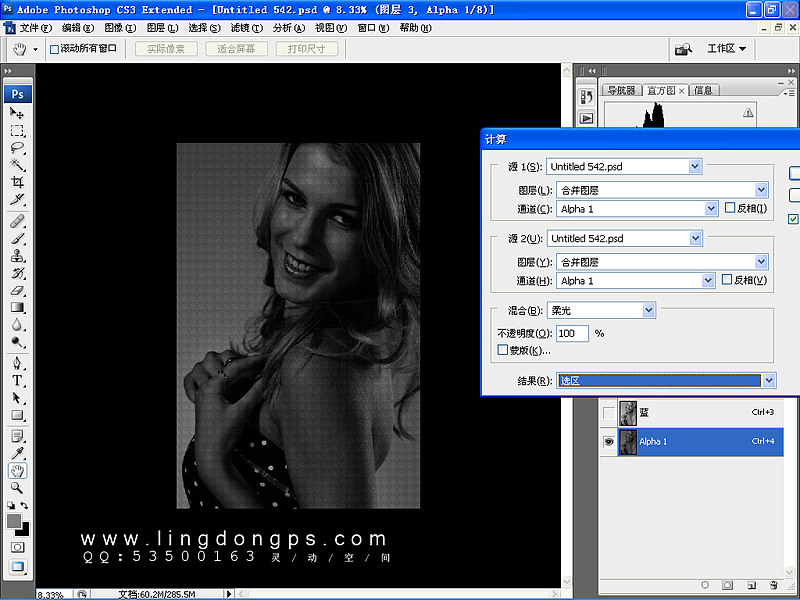Select the Move tool
Screen dimensions: 800x600
click(17, 113)
